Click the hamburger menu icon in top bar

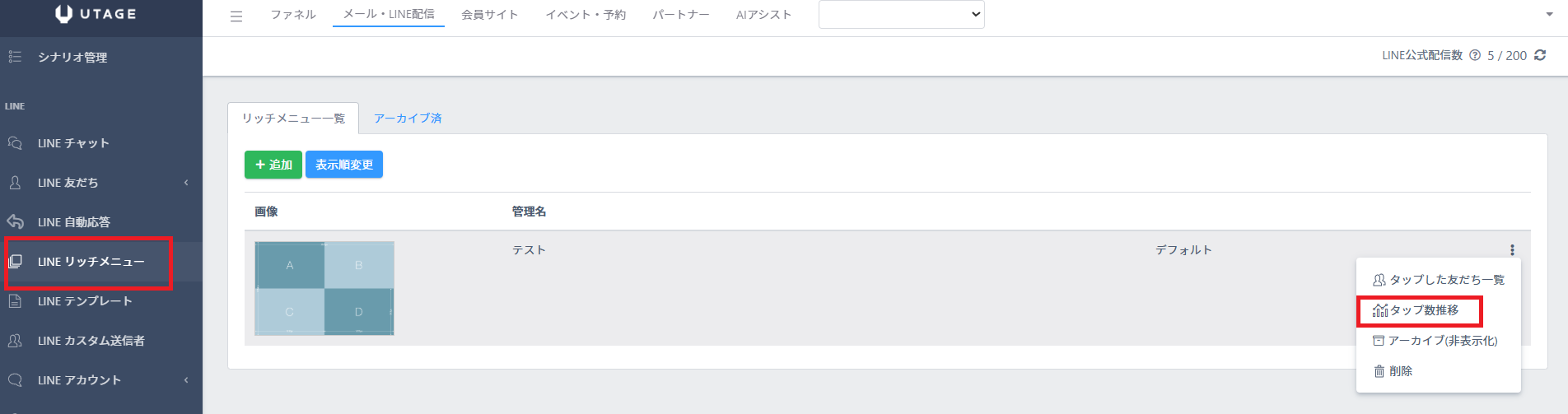pos(236,16)
